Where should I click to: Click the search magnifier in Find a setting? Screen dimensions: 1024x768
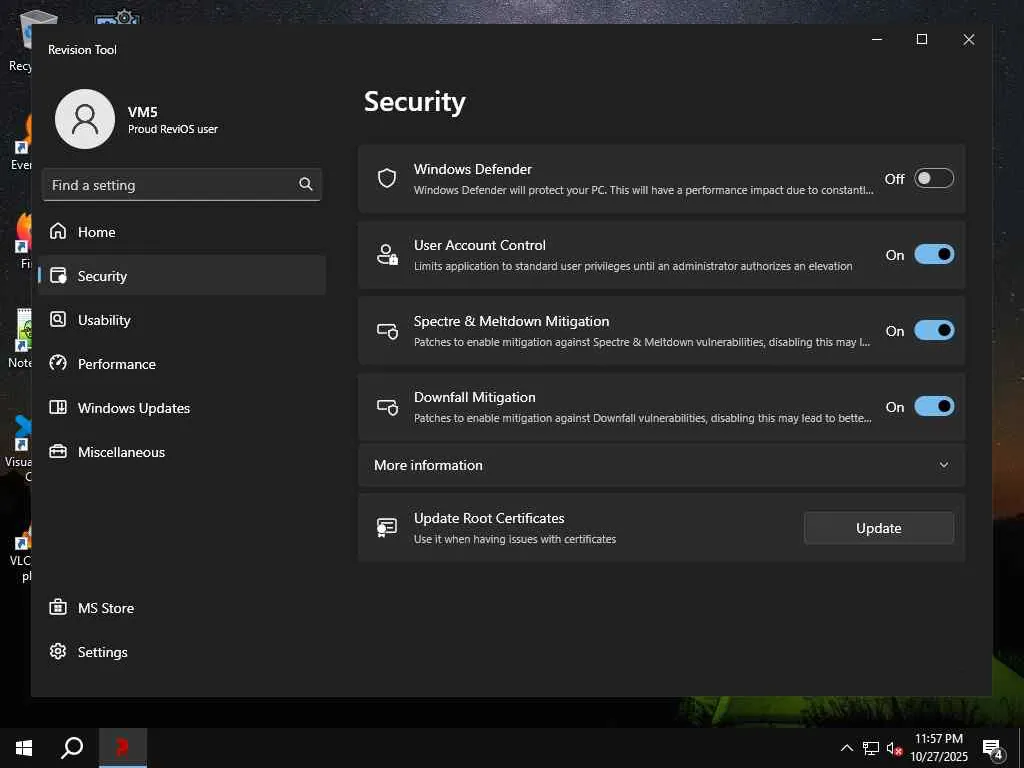[306, 184]
